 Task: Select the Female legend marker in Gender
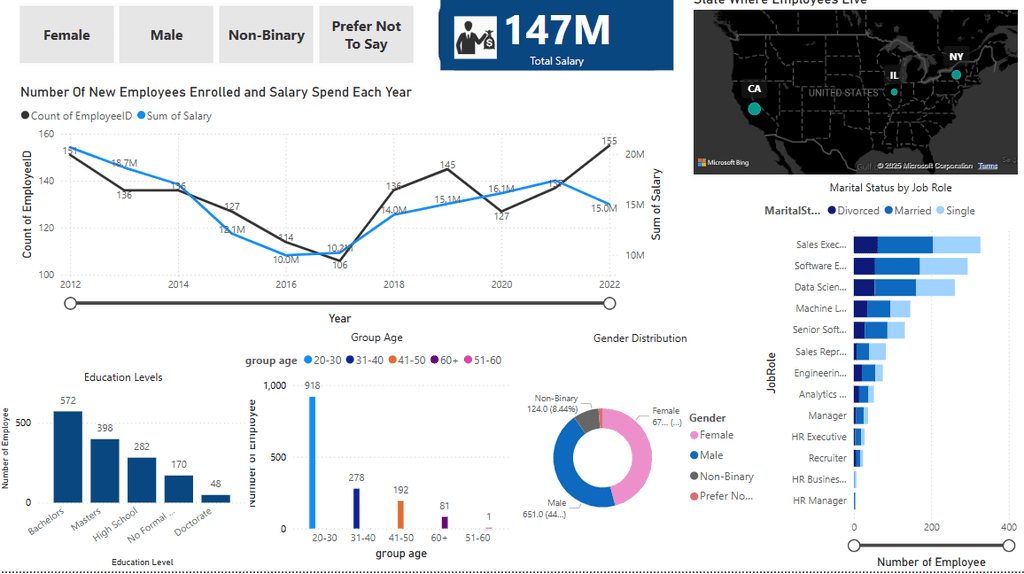(694, 435)
